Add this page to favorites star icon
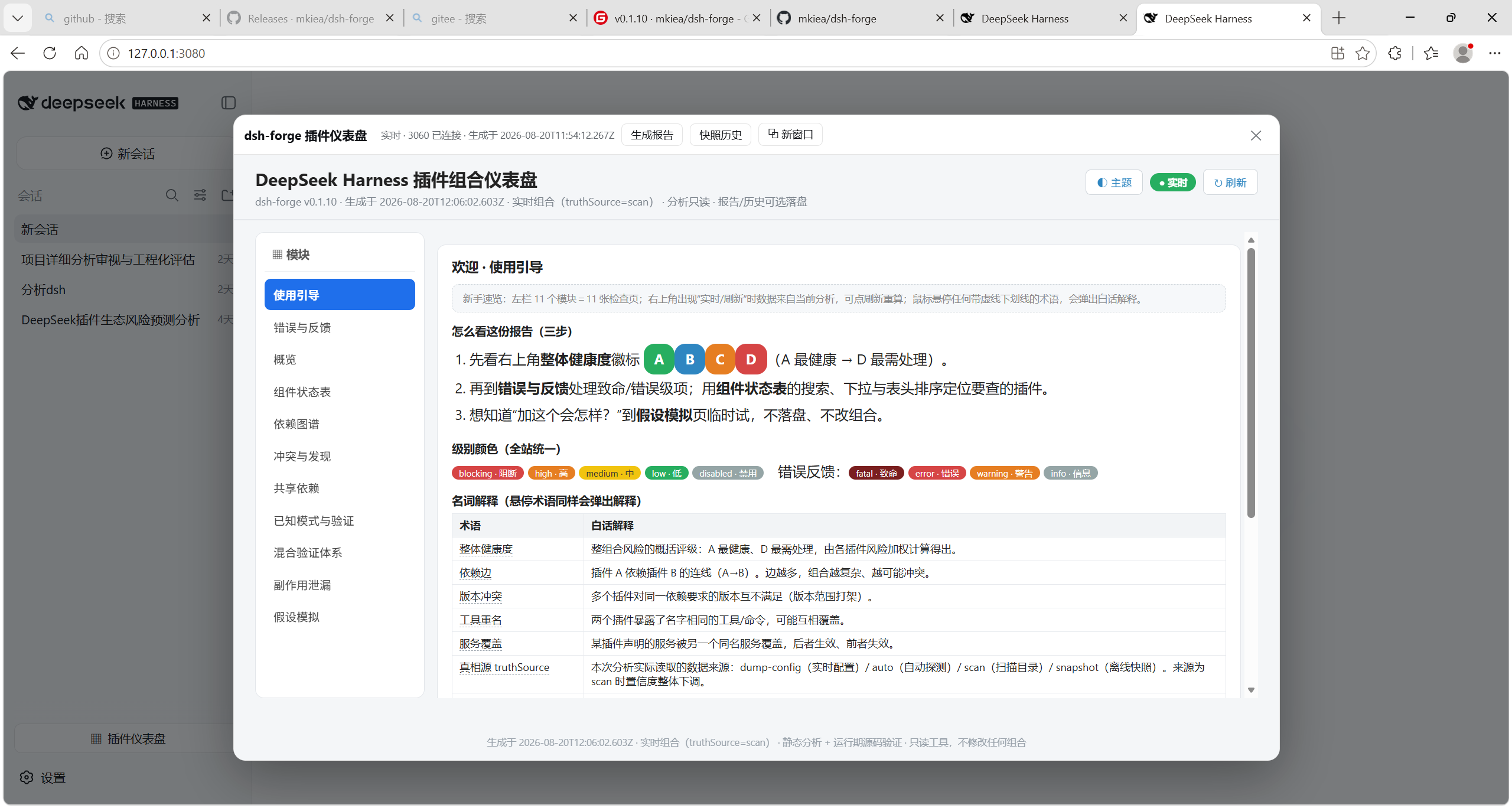Image resolution: width=1512 pixels, height=808 pixels. click(x=1363, y=53)
